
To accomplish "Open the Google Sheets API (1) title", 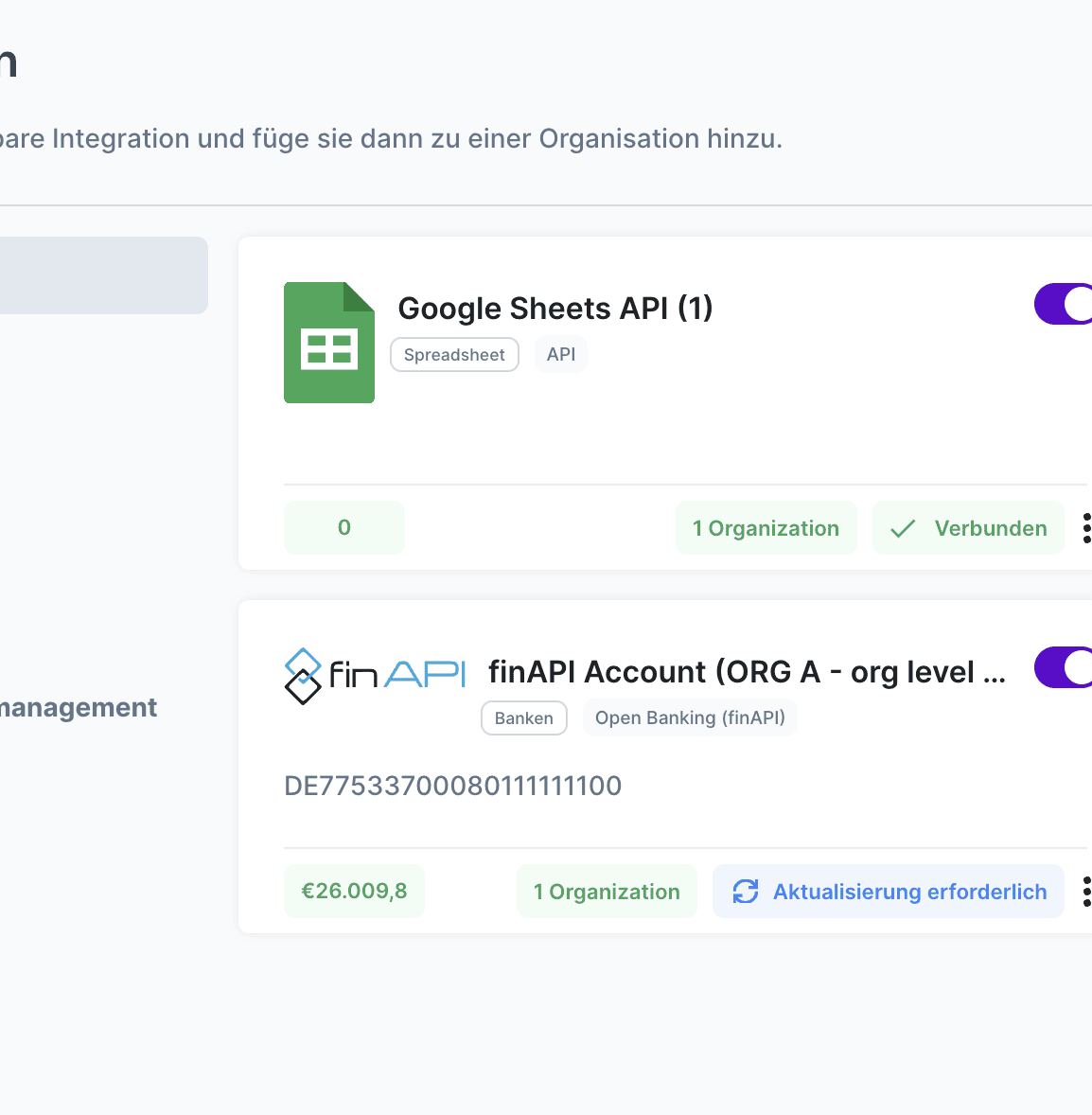I will tap(555, 309).
